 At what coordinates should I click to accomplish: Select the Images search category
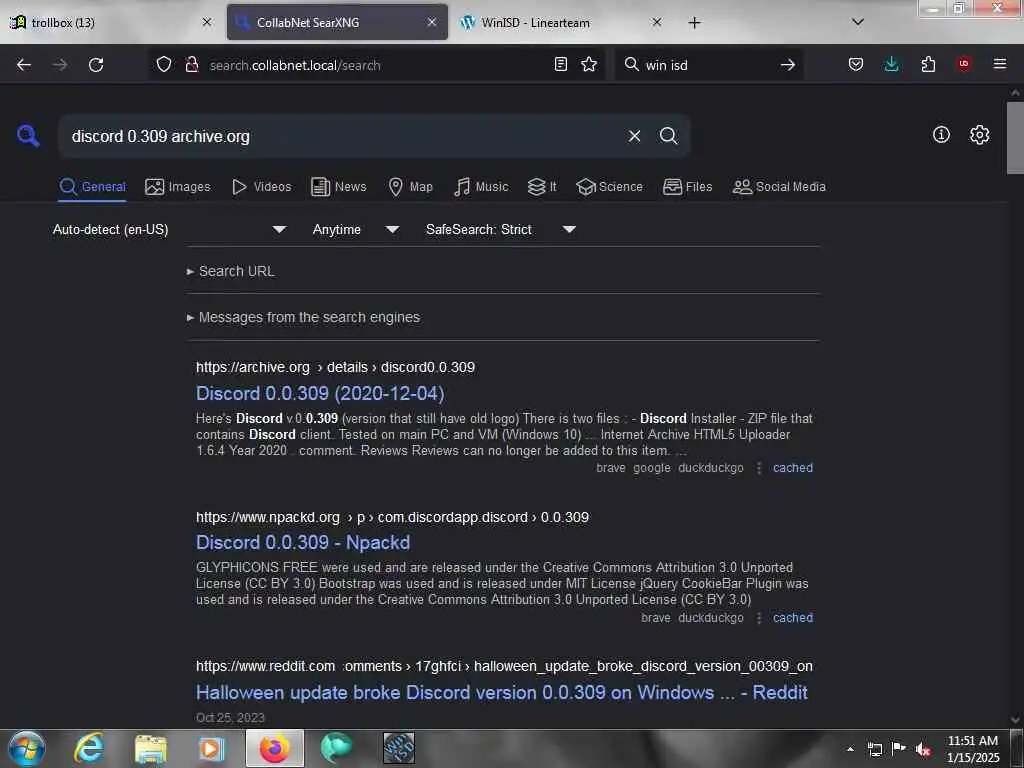[x=178, y=187]
